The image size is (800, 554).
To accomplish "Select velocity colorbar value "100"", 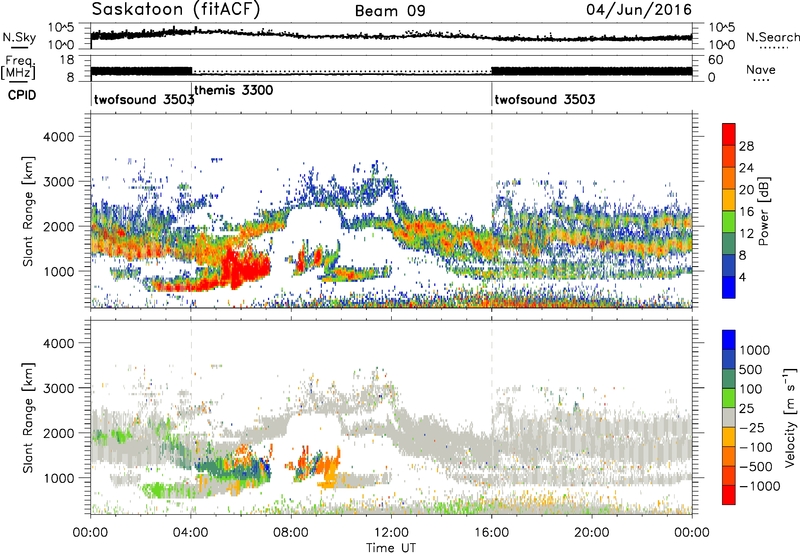I will 751,389.
